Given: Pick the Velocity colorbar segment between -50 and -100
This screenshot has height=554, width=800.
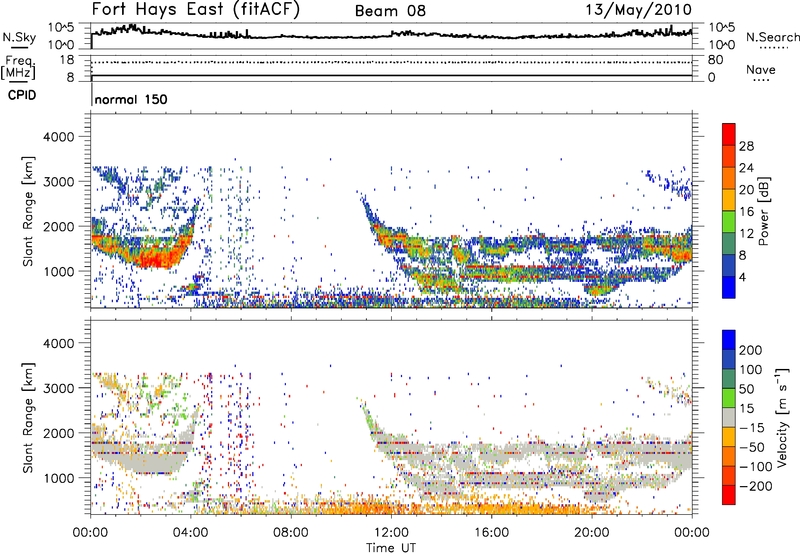Looking at the screenshot, I should [729, 456].
